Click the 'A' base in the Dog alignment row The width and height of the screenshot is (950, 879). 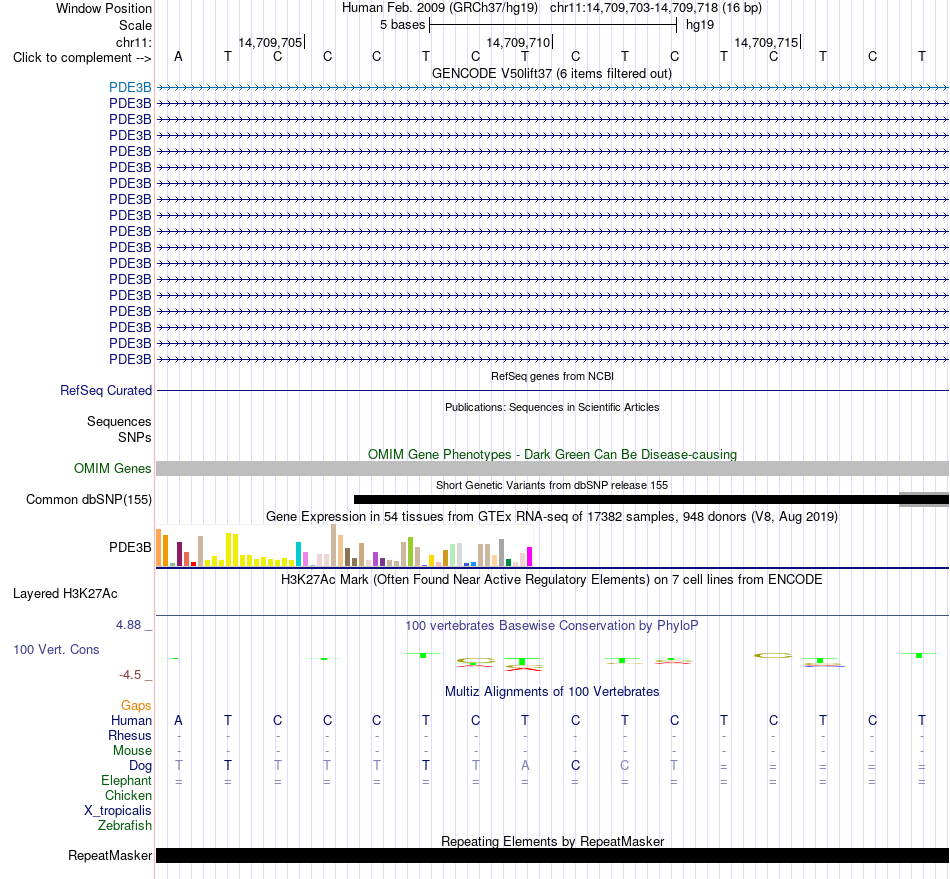(x=525, y=765)
